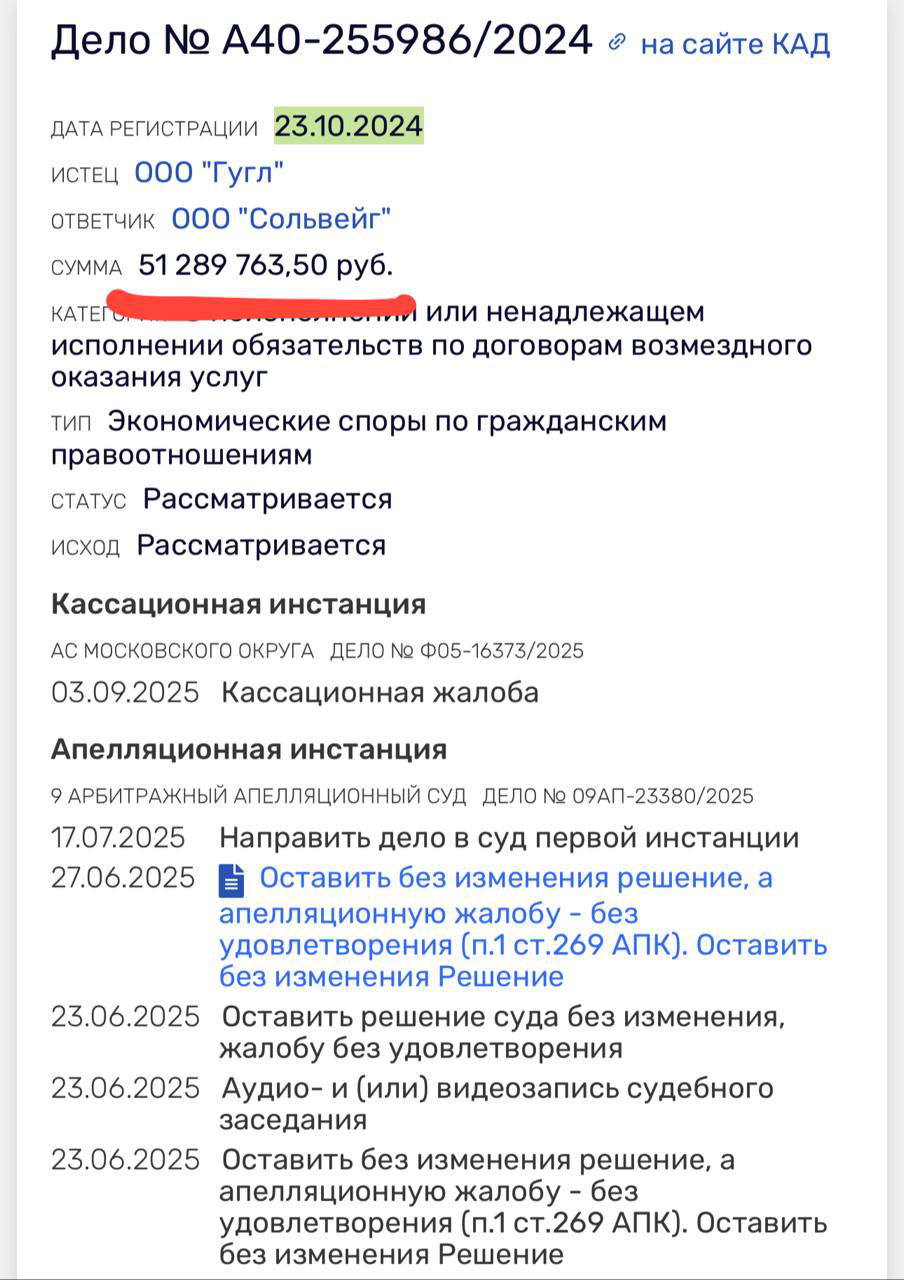This screenshot has width=904, height=1280.
Task: Click the case title 'Дело № А40-255986/2024'
Action: [x=321, y=41]
